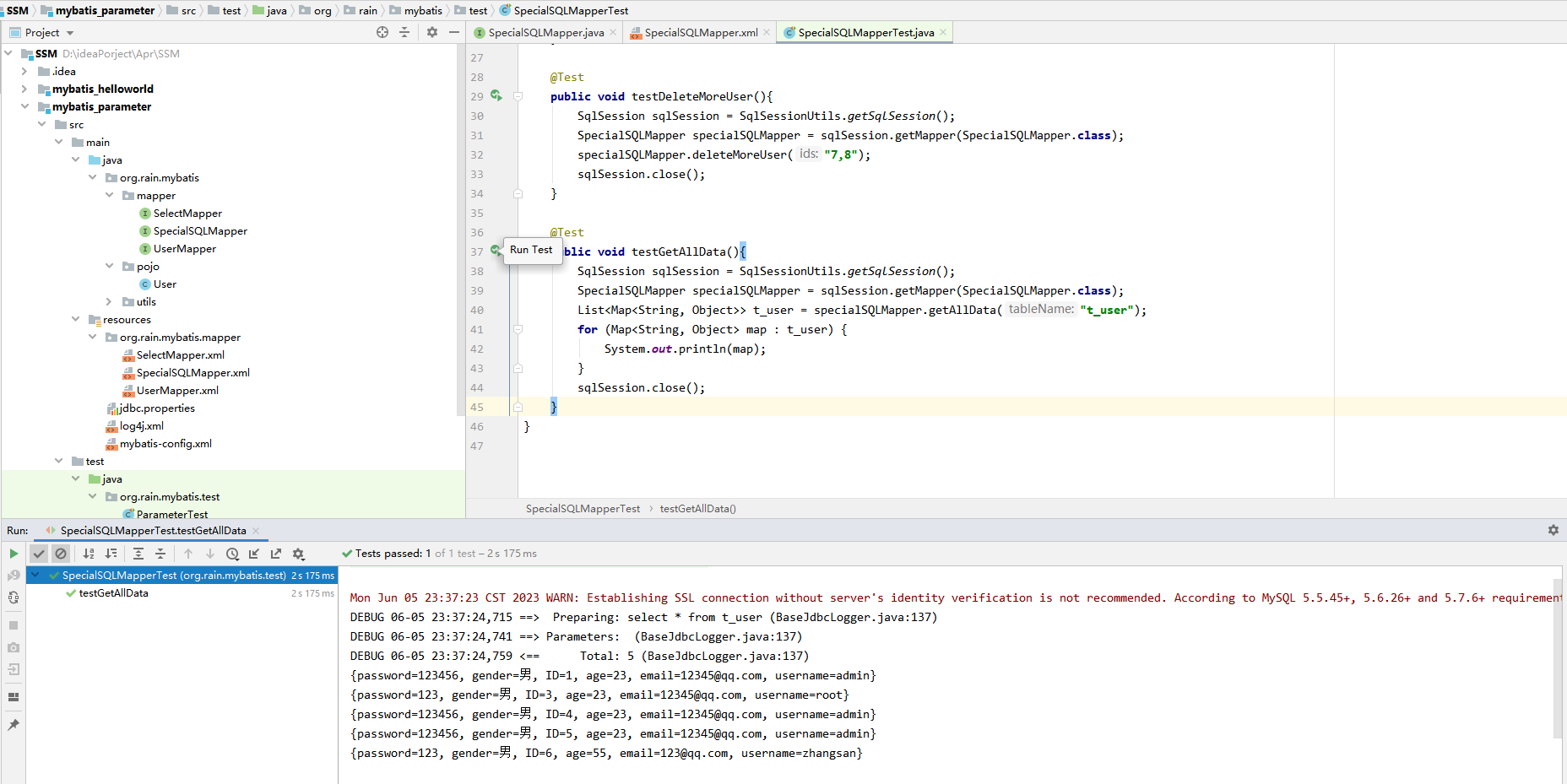Open BaseJdbcLogger.java:137 link in Preparing line

(x=853, y=617)
